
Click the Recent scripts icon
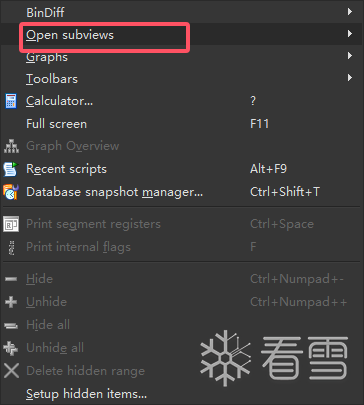pyautogui.click(x=11, y=169)
